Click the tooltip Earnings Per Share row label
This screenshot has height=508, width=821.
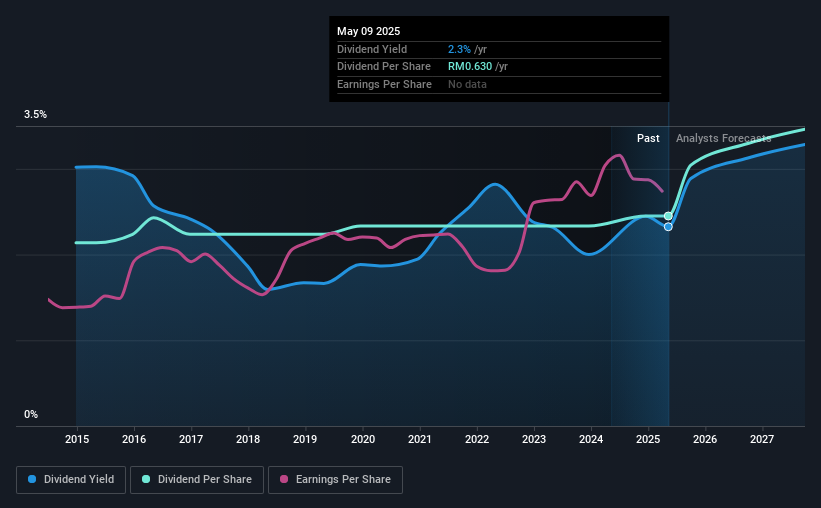(384, 84)
